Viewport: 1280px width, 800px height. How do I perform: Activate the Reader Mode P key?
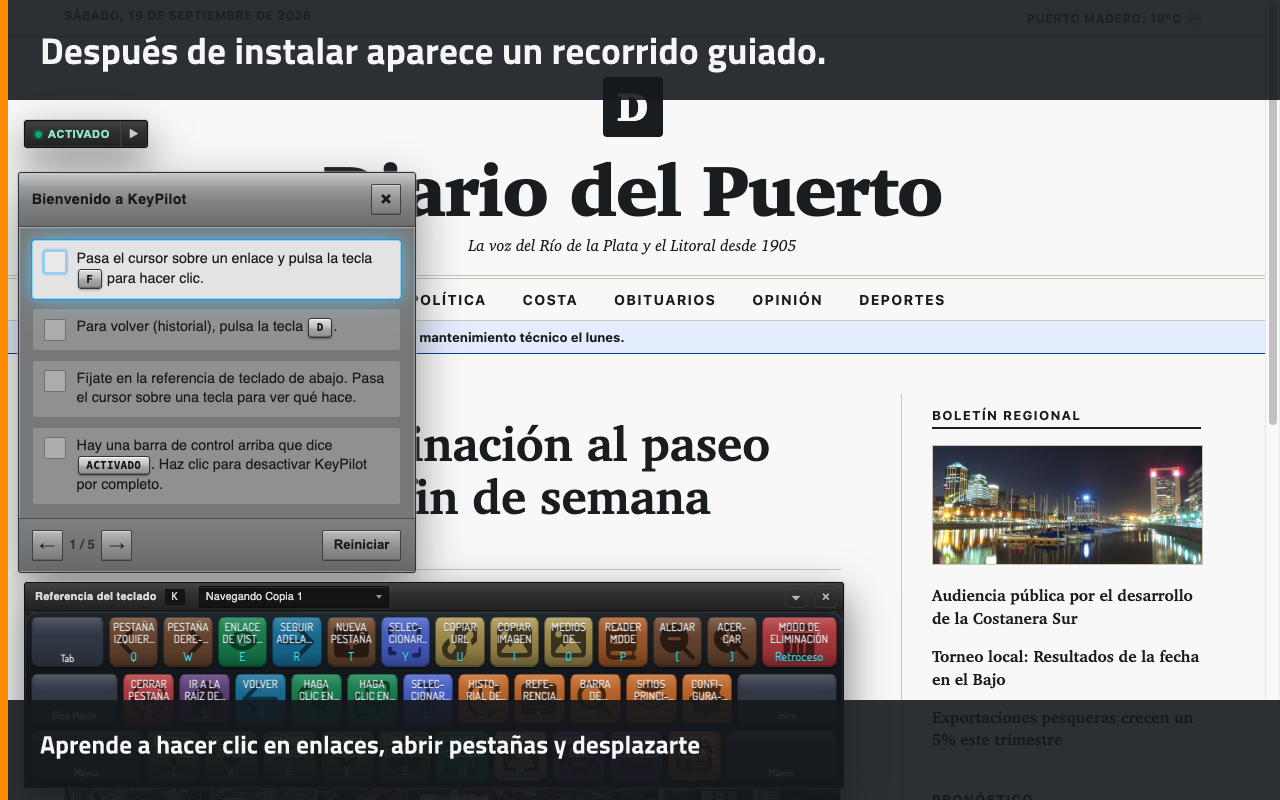coord(623,642)
